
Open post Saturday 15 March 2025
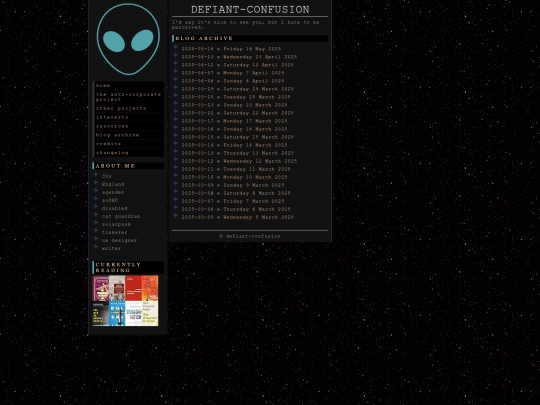pyautogui.click(x=238, y=137)
